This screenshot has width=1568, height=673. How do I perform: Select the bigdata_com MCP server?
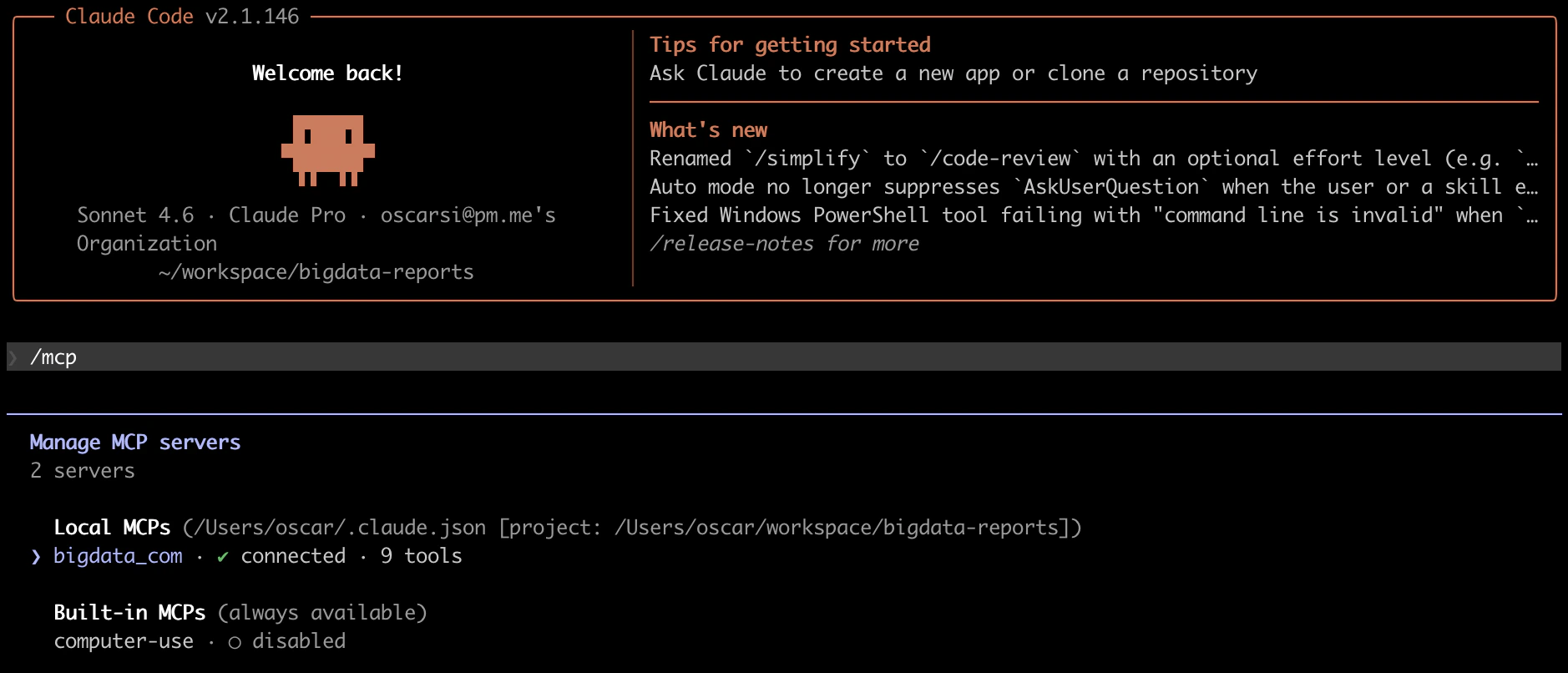[118, 556]
